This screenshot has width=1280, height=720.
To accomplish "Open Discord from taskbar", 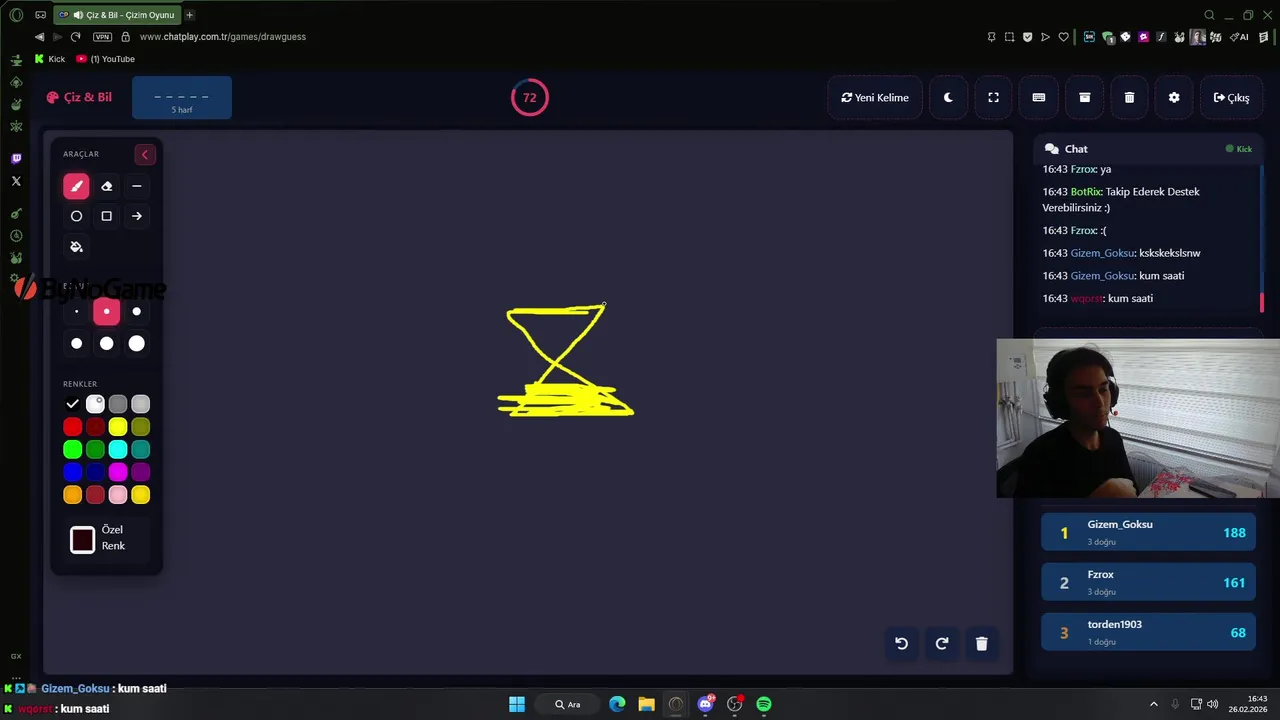I will click(705, 704).
